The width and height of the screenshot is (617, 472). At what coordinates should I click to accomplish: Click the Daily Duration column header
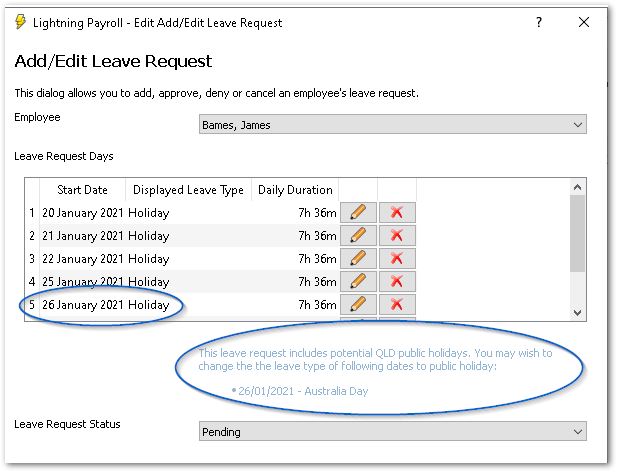(x=295, y=190)
